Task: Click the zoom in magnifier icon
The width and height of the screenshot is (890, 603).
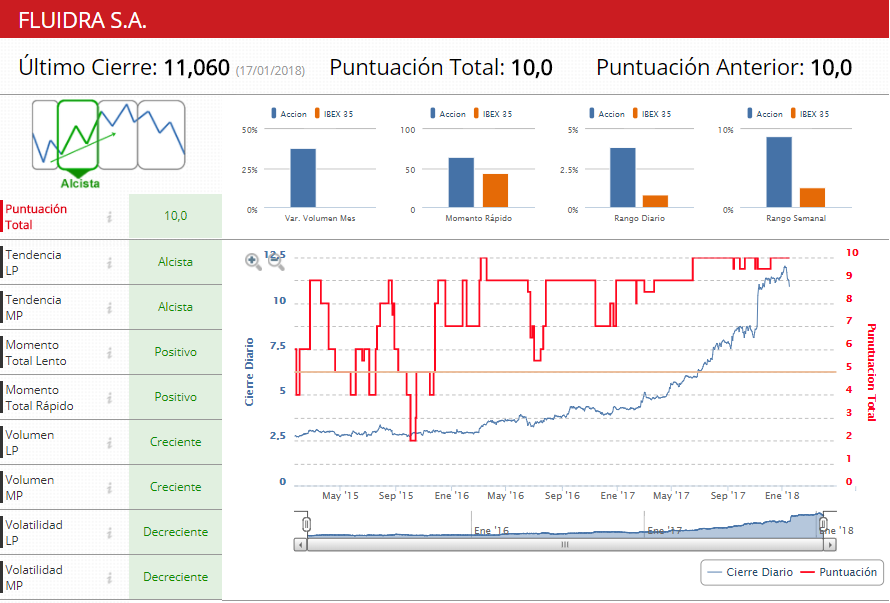Action: click(253, 261)
